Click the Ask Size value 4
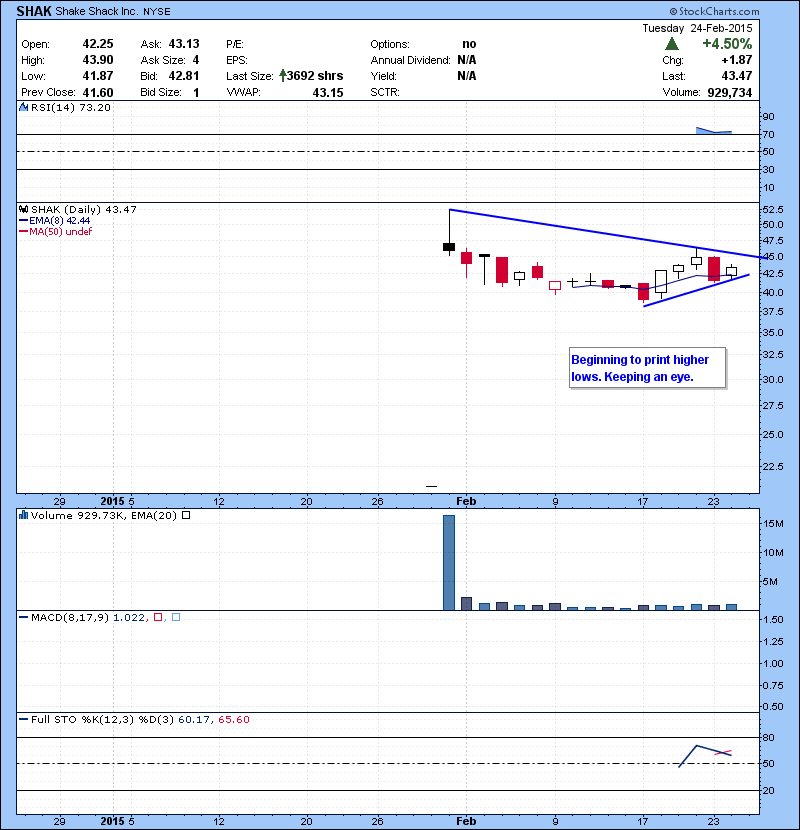Viewport: 800px width, 830px height. 196,60
